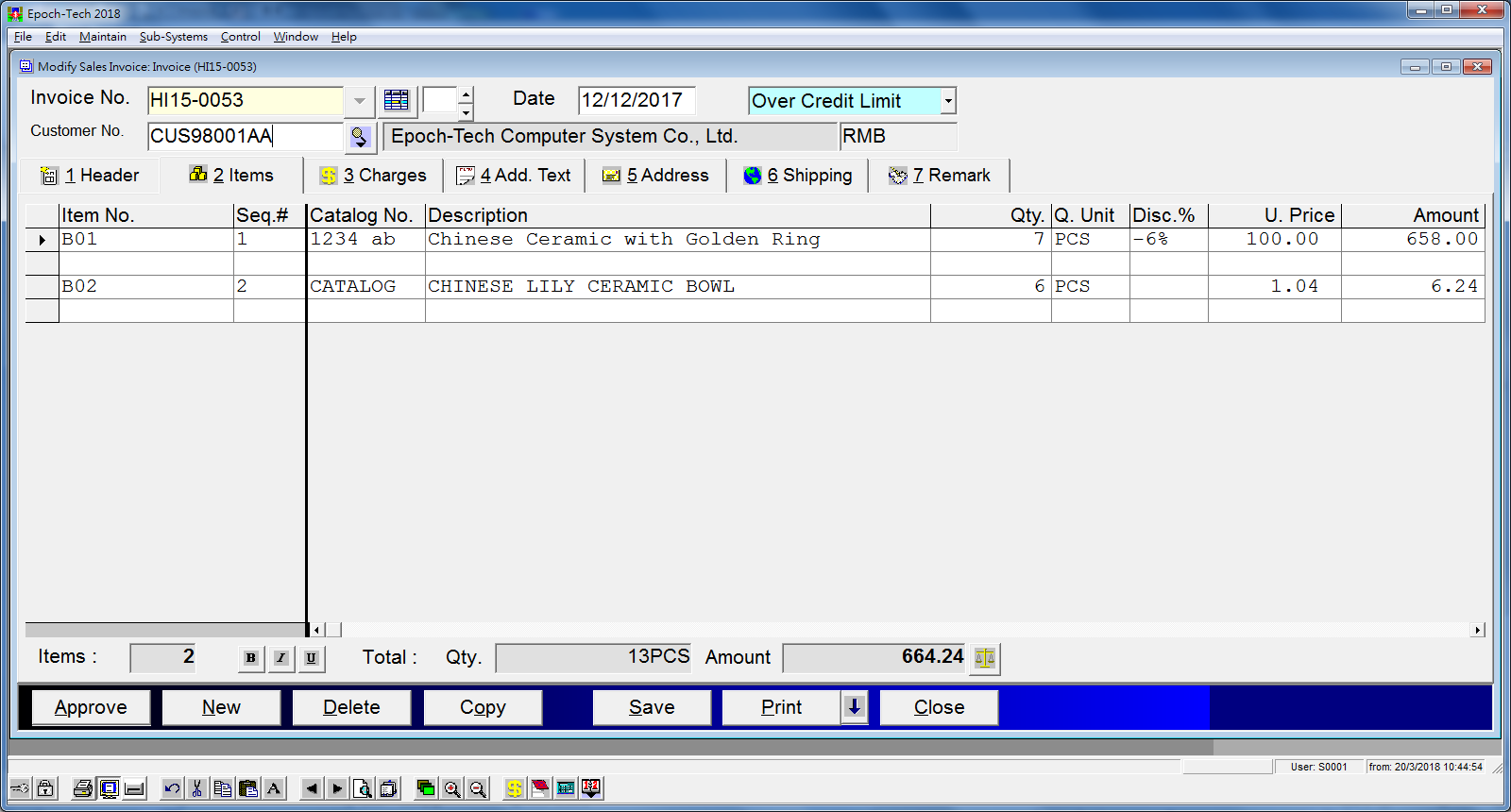Click the Print button

(x=782, y=707)
